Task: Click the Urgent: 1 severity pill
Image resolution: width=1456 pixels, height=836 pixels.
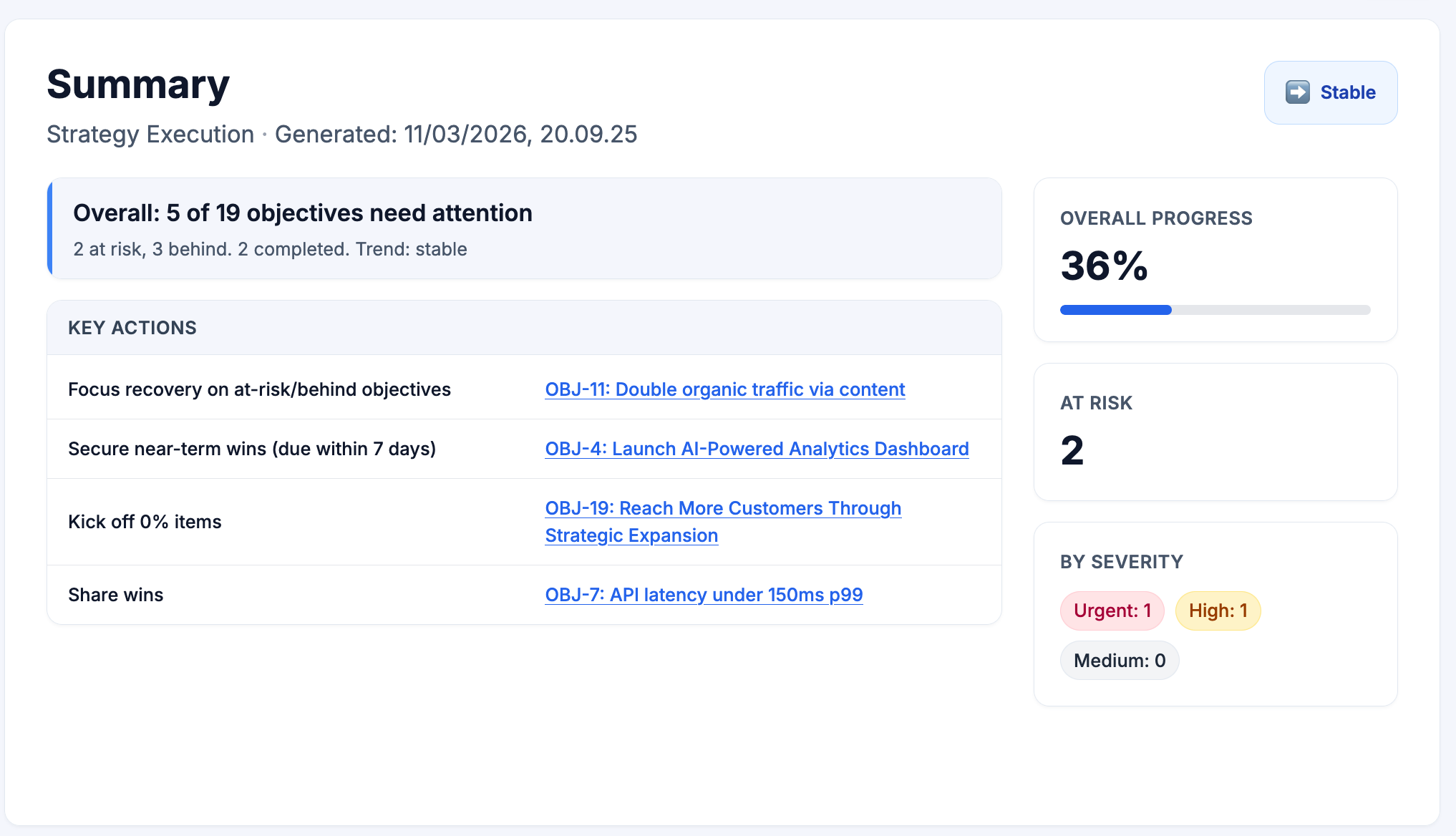Action: [1112, 611]
